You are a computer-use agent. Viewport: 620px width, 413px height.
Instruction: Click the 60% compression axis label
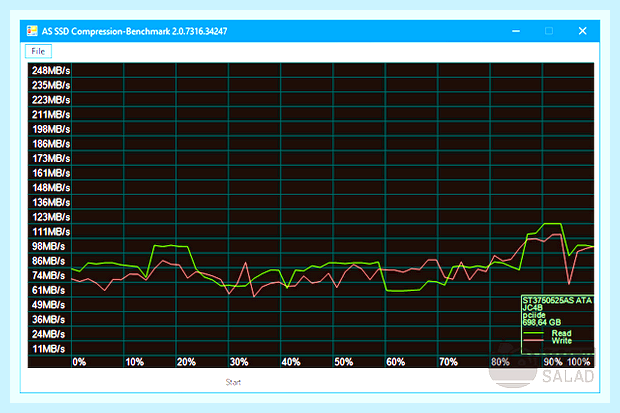(396, 362)
